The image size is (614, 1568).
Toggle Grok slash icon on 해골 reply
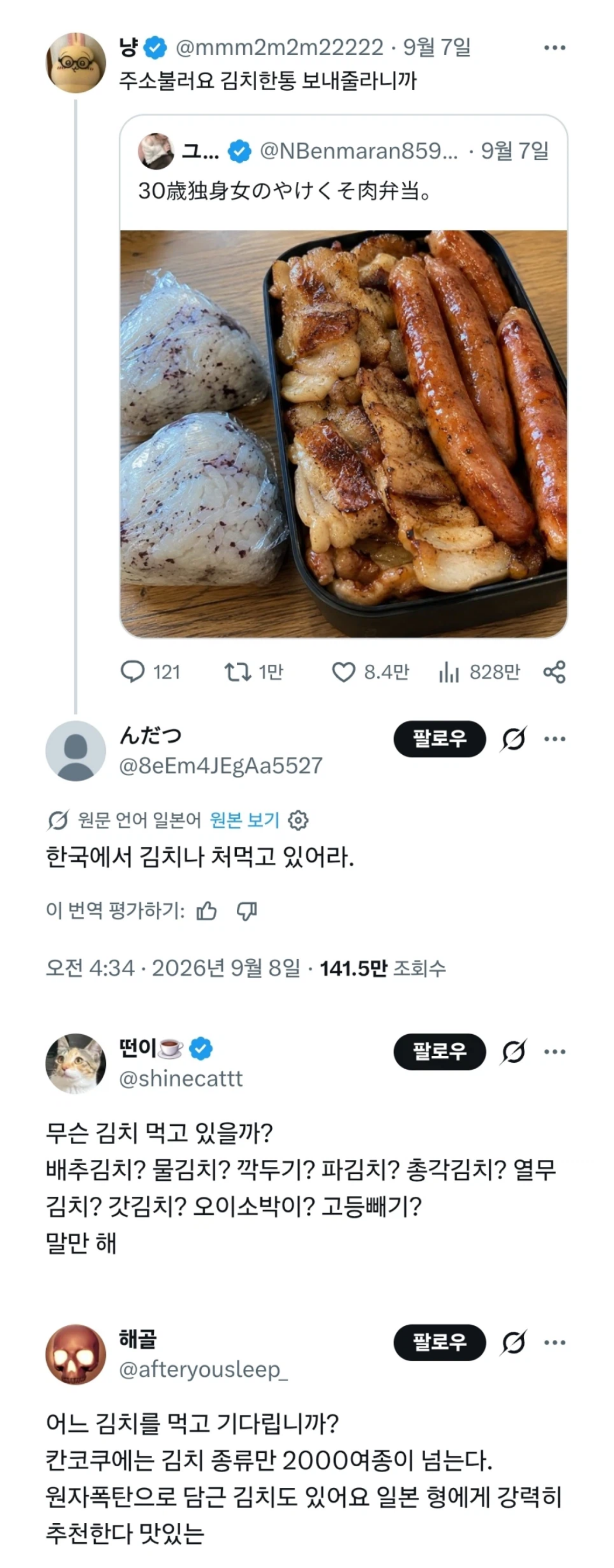click(513, 1343)
